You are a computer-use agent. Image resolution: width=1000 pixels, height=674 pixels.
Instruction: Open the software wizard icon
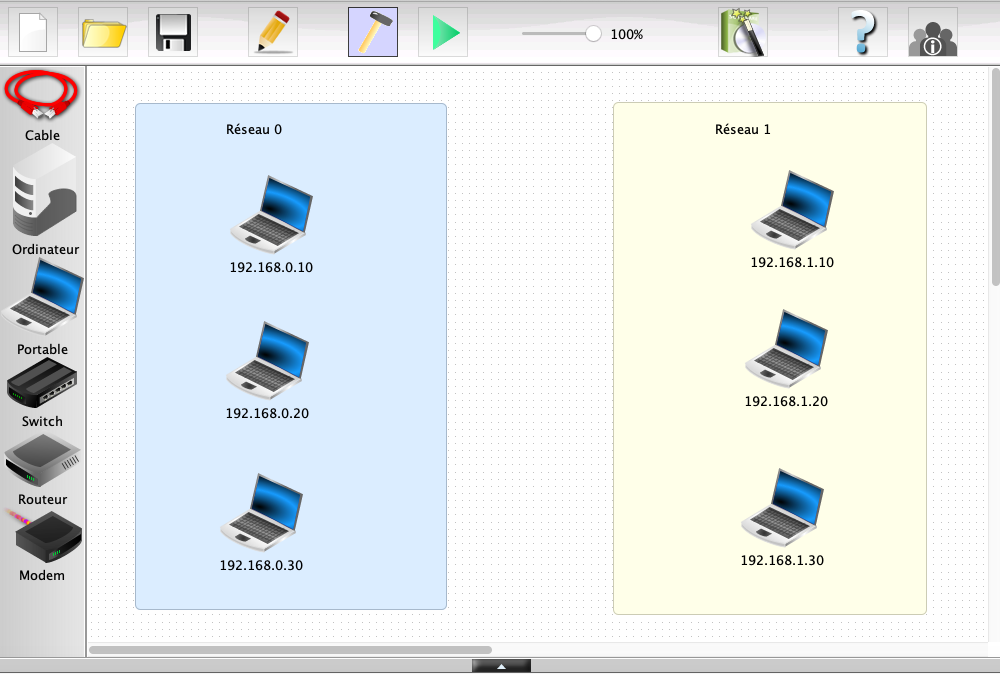pyautogui.click(x=742, y=32)
